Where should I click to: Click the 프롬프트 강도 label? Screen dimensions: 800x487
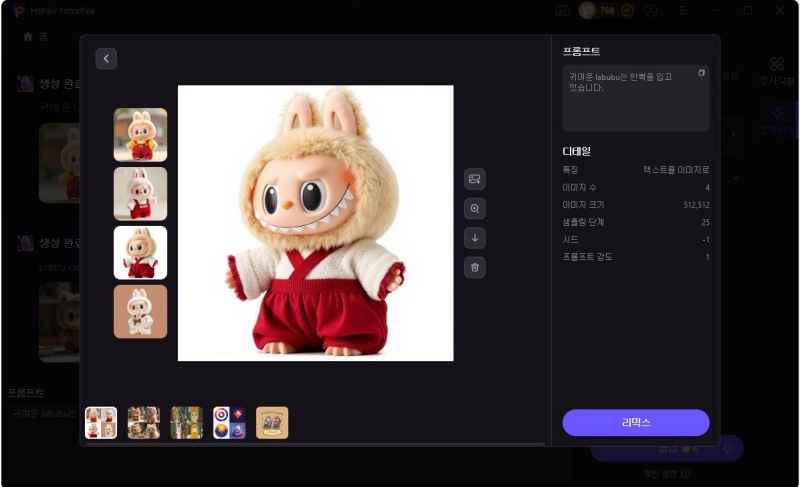(587, 257)
